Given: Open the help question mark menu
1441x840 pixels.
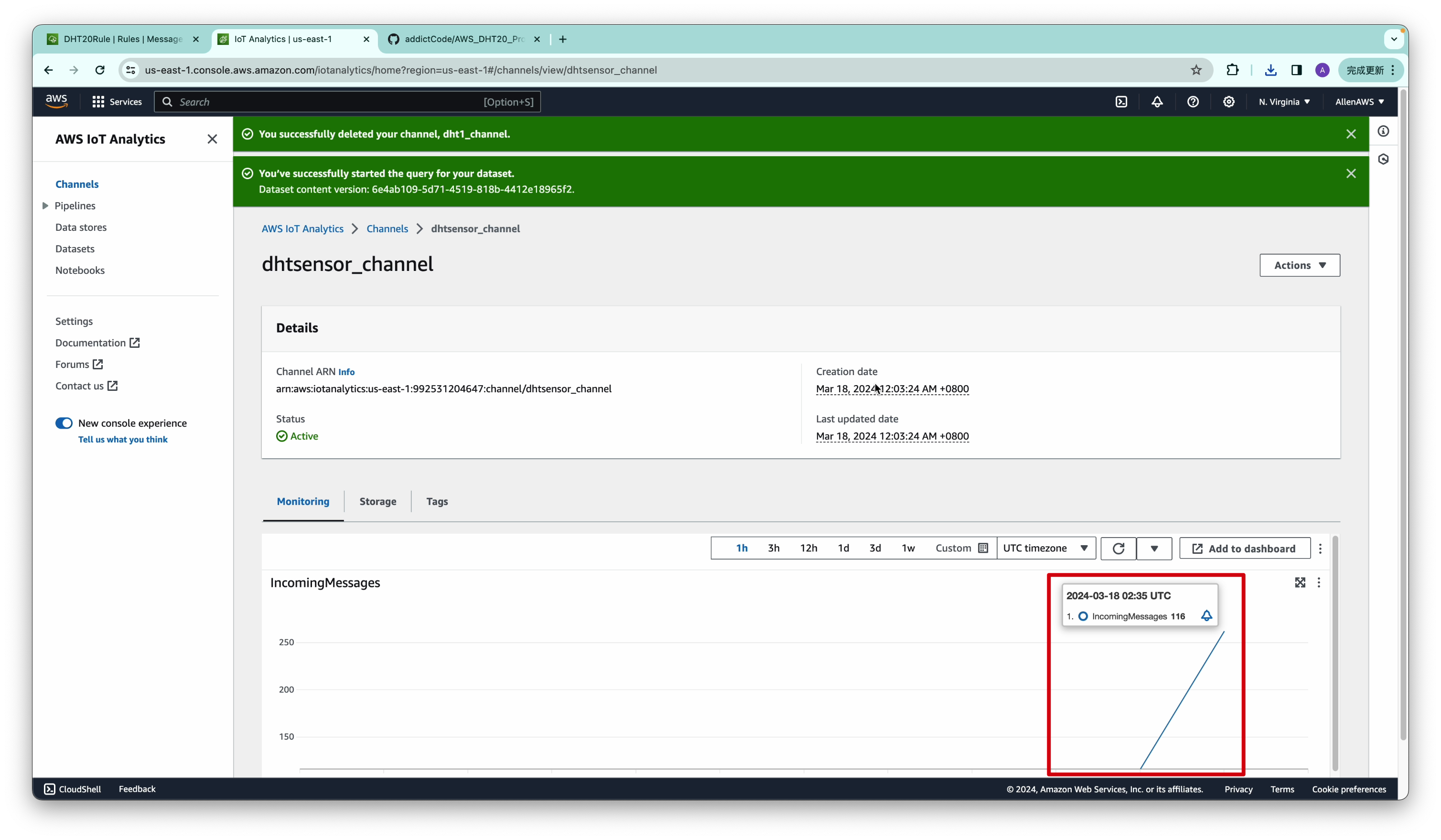Looking at the screenshot, I should coord(1193,102).
